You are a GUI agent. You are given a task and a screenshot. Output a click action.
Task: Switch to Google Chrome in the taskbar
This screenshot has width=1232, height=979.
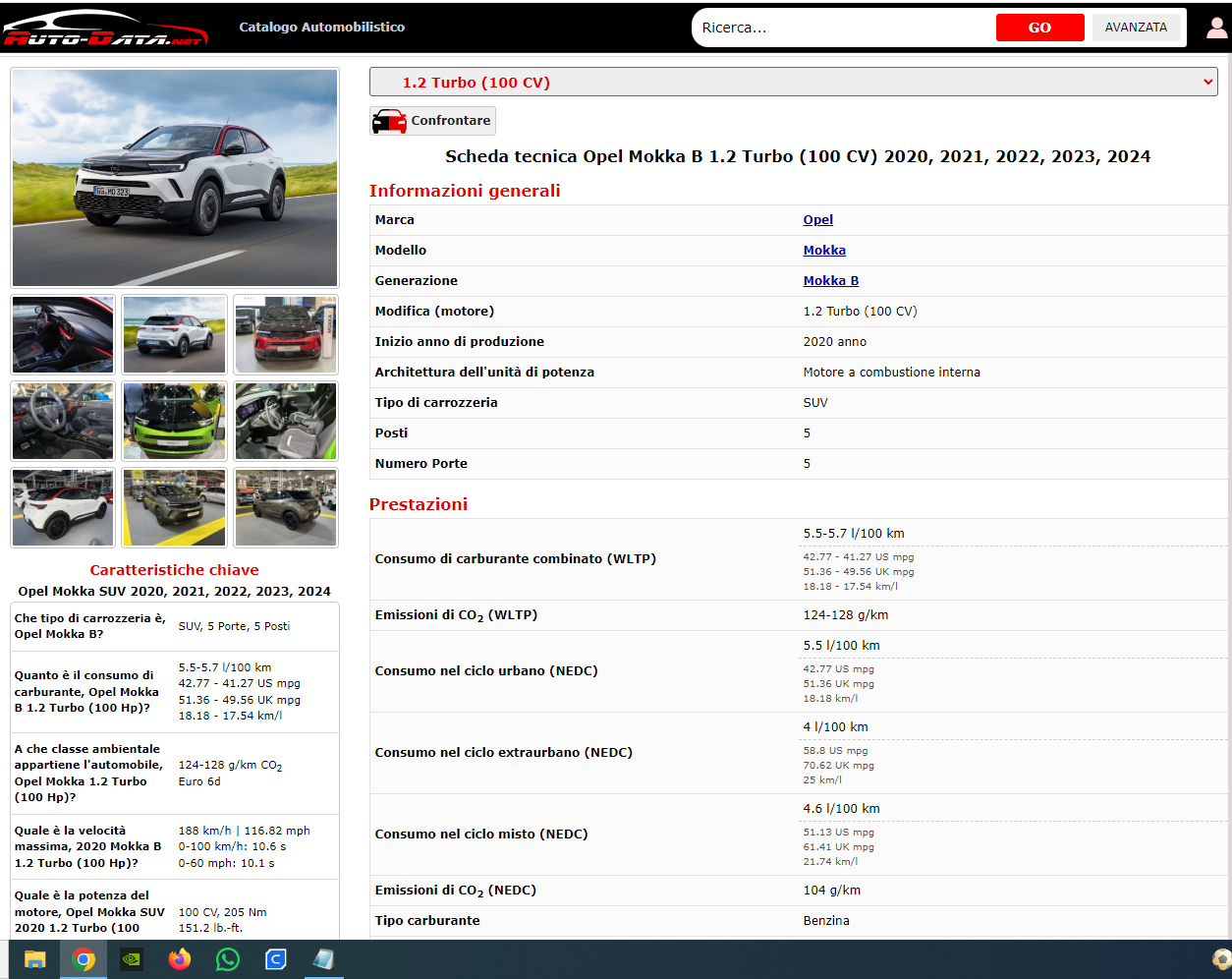click(84, 959)
